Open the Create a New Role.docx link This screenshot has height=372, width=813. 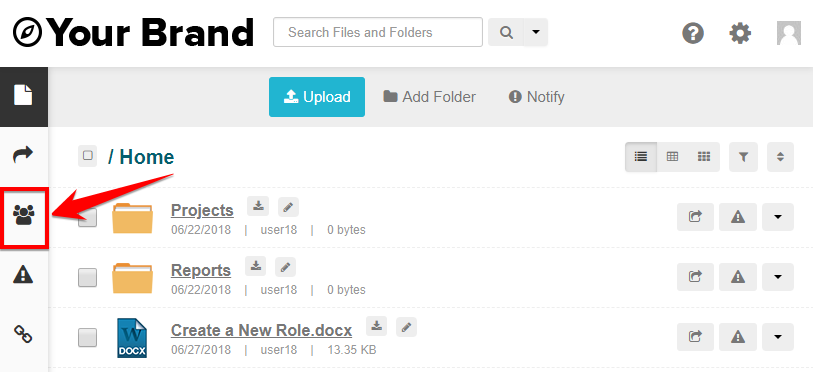261,330
